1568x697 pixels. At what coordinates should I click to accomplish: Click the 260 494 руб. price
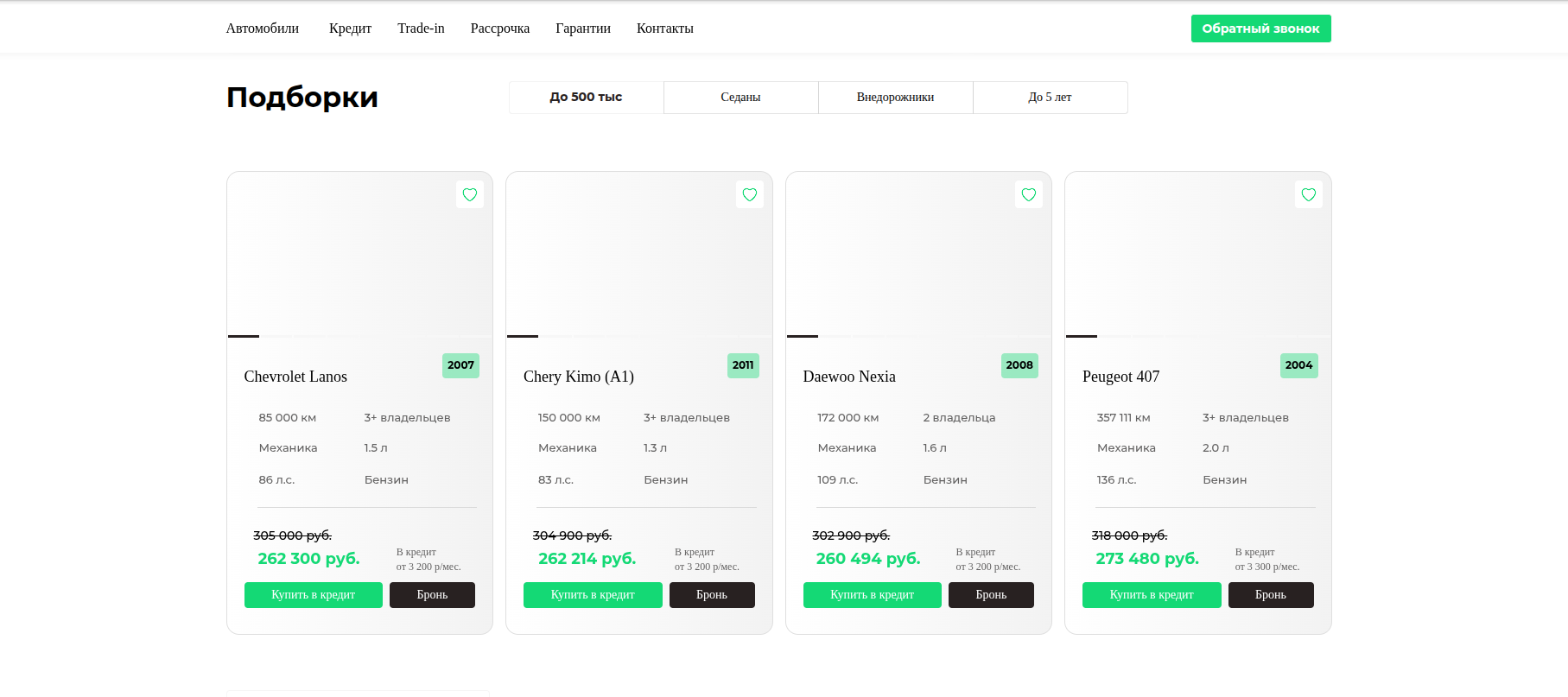click(x=868, y=559)
